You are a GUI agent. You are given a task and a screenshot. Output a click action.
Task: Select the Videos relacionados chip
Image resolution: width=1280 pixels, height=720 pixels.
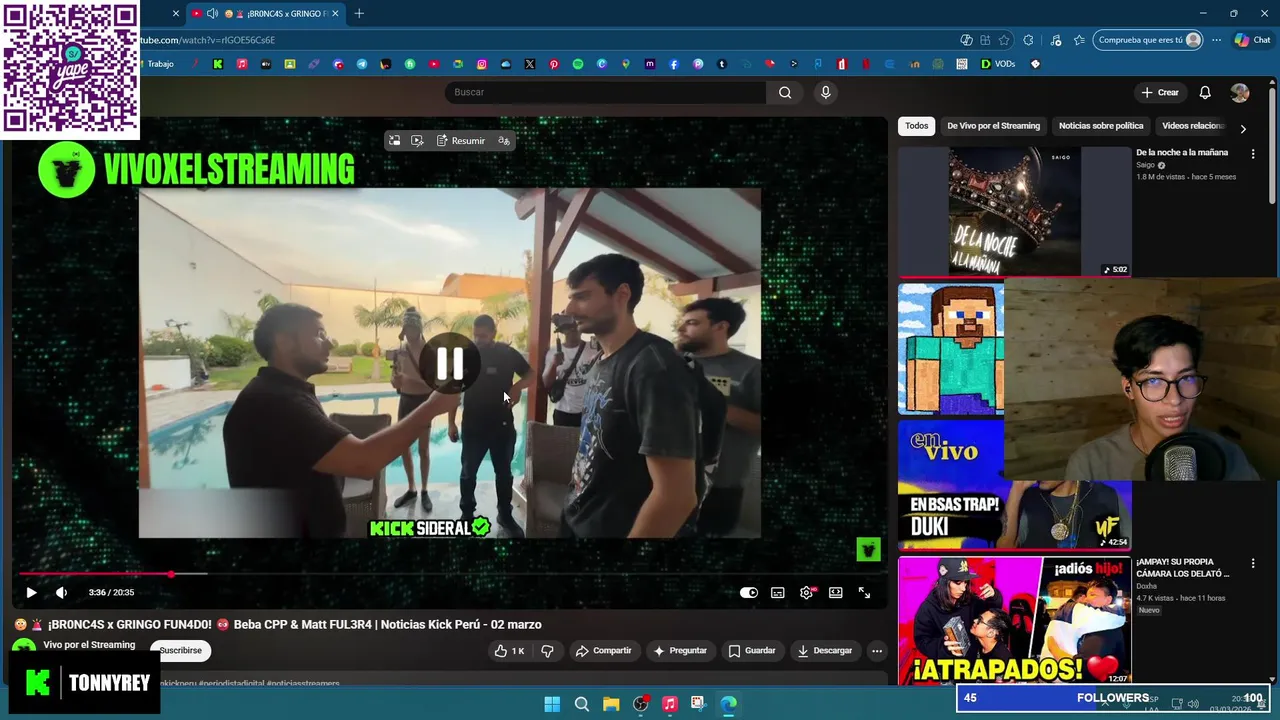pos(1193,126)
